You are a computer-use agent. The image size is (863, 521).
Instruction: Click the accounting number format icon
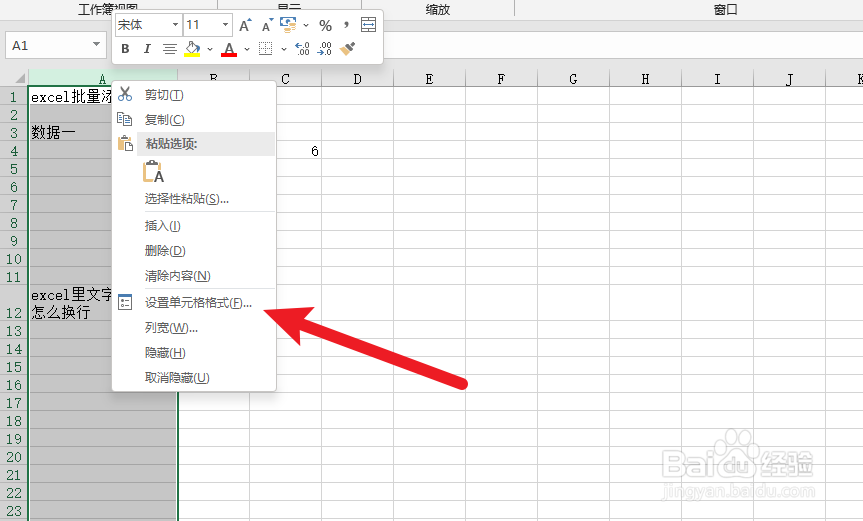coord(288,24)
